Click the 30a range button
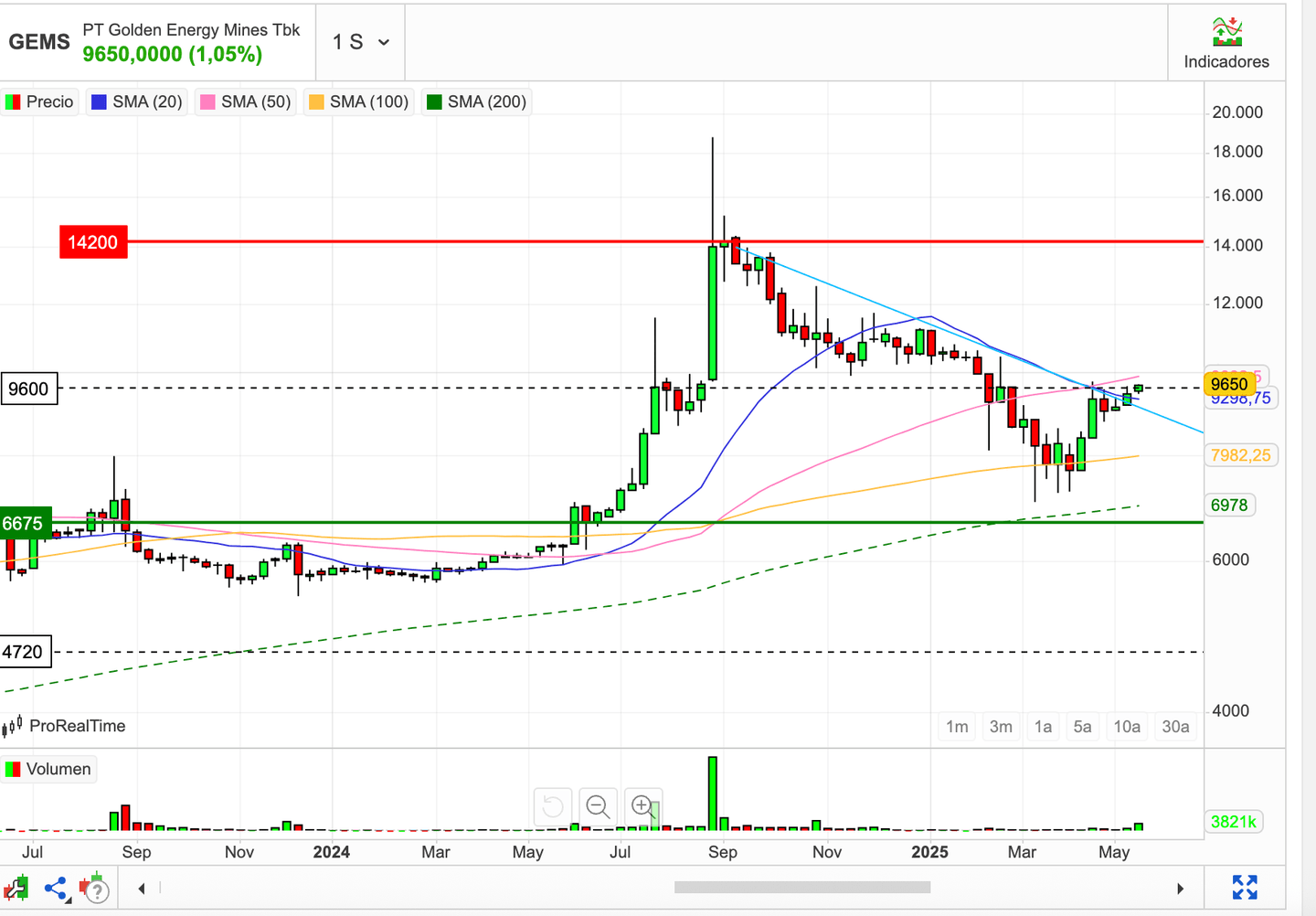The image size is (1316, 916). pyautogui.click(x=1175, y=726)
